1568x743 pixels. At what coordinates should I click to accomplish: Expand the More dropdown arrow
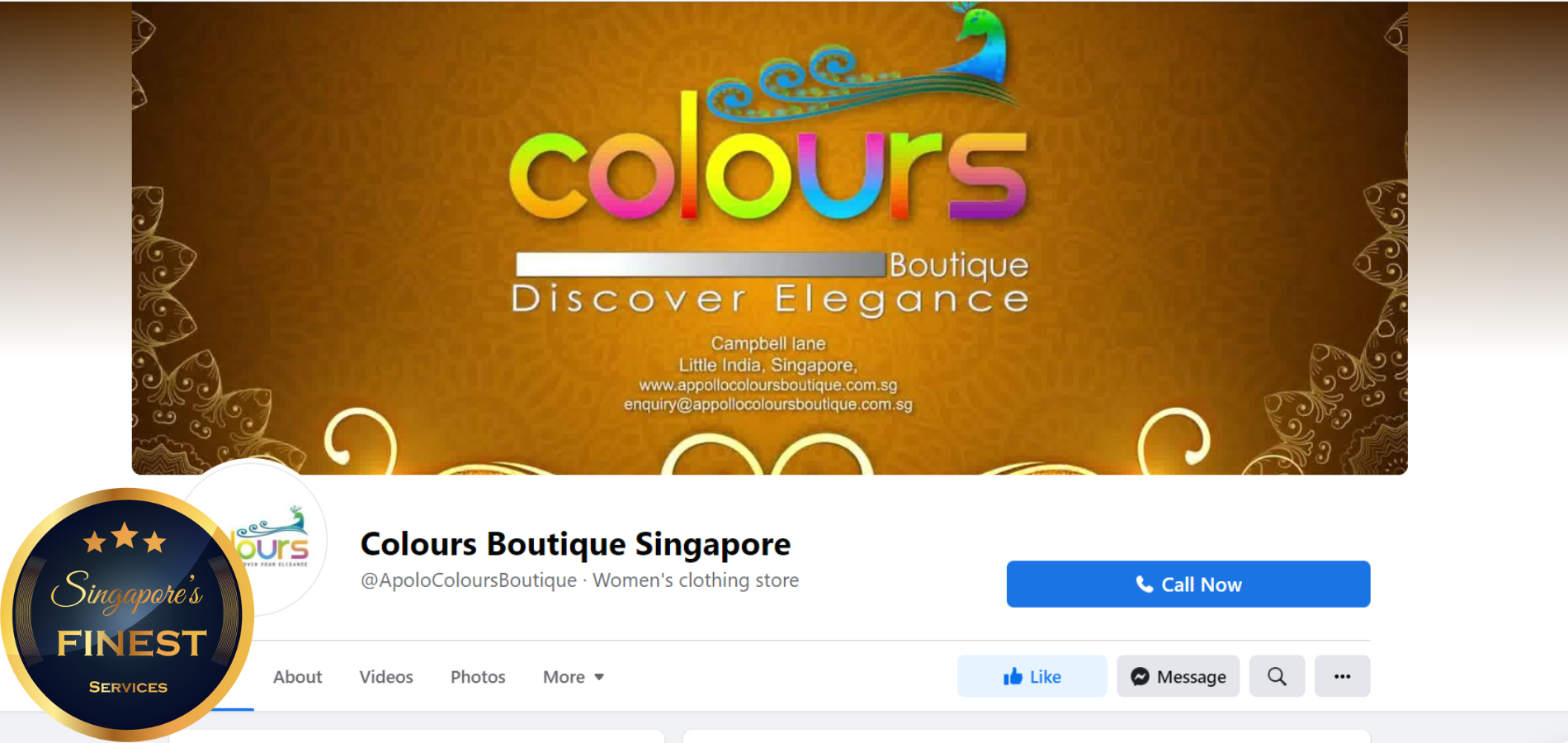(x=599, y=677)
